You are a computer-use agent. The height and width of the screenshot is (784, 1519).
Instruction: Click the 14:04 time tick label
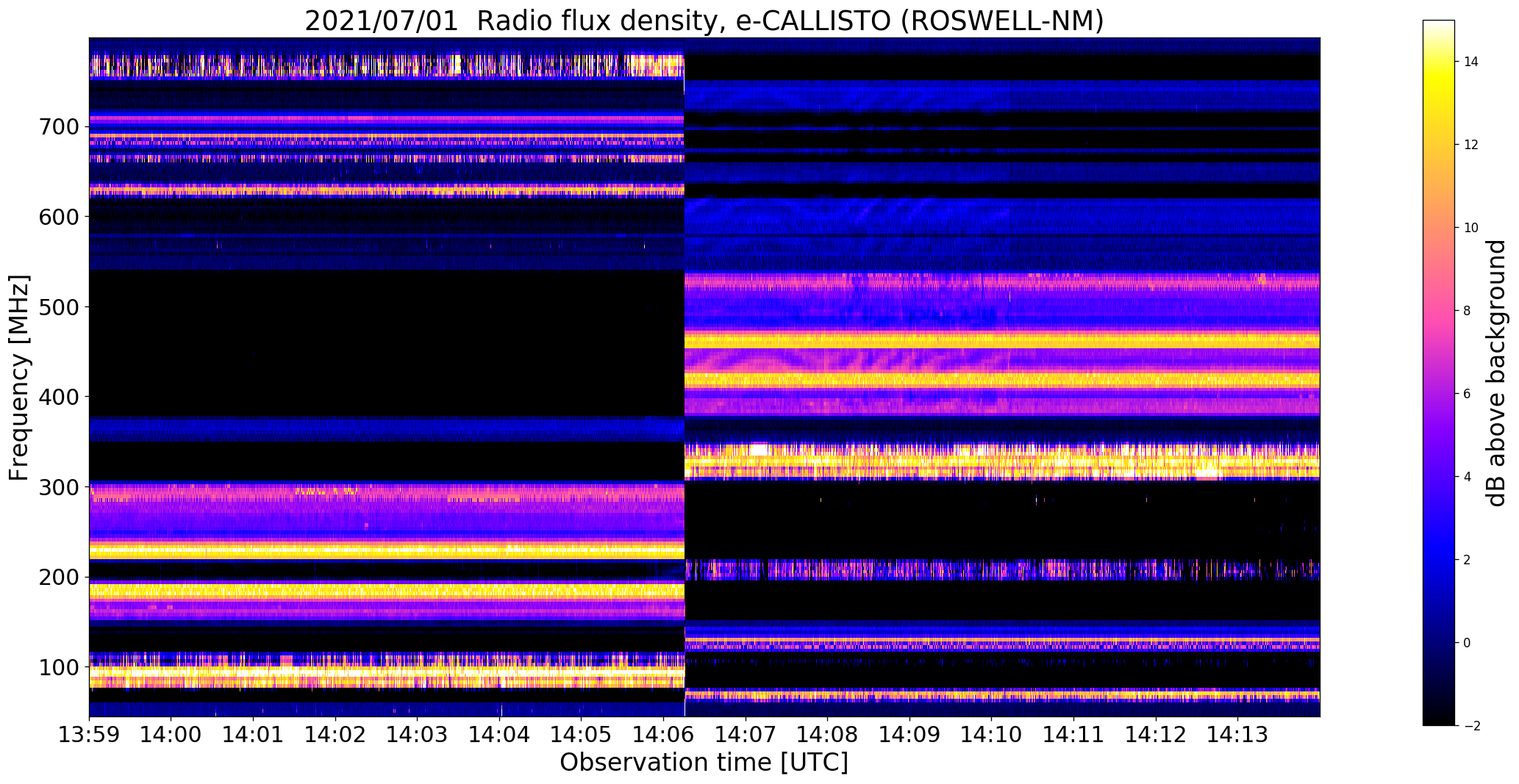[x=499, y=734]
